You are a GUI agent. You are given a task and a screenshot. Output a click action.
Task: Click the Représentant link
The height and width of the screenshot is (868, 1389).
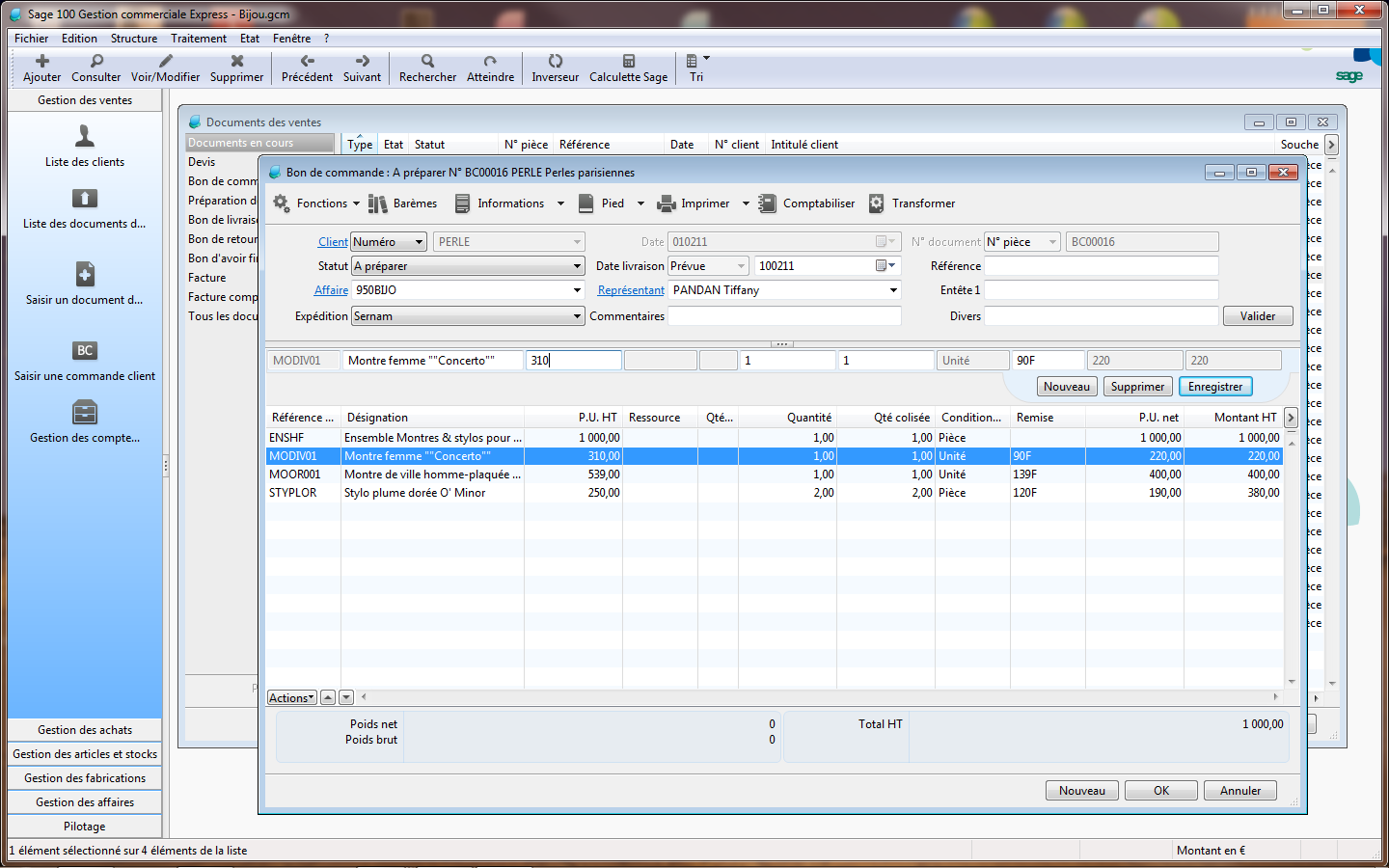click(x=631, y=290)
